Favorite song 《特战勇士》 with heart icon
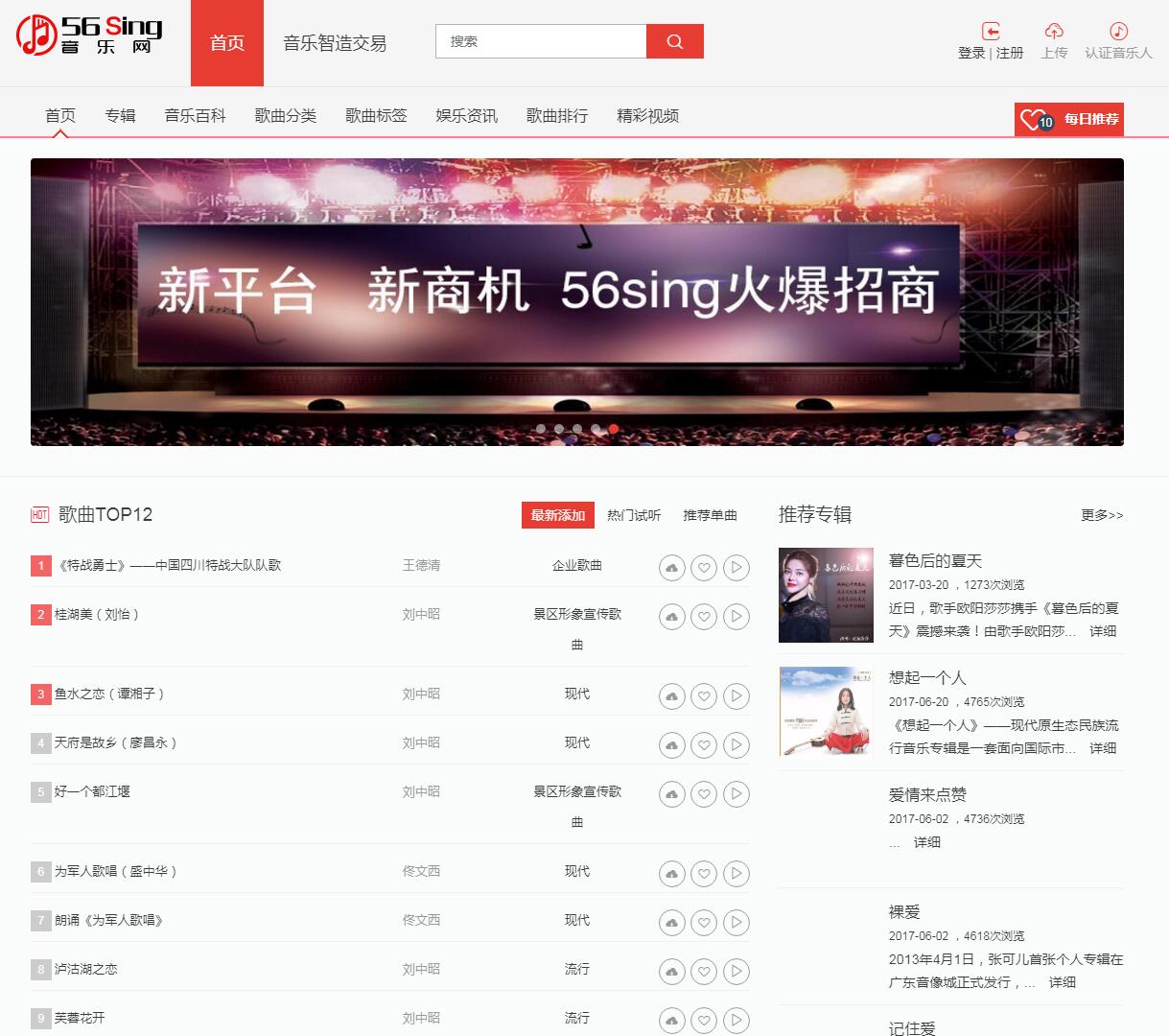The height and width of the screenshot is (1036, 1169). tap(704, 568)
